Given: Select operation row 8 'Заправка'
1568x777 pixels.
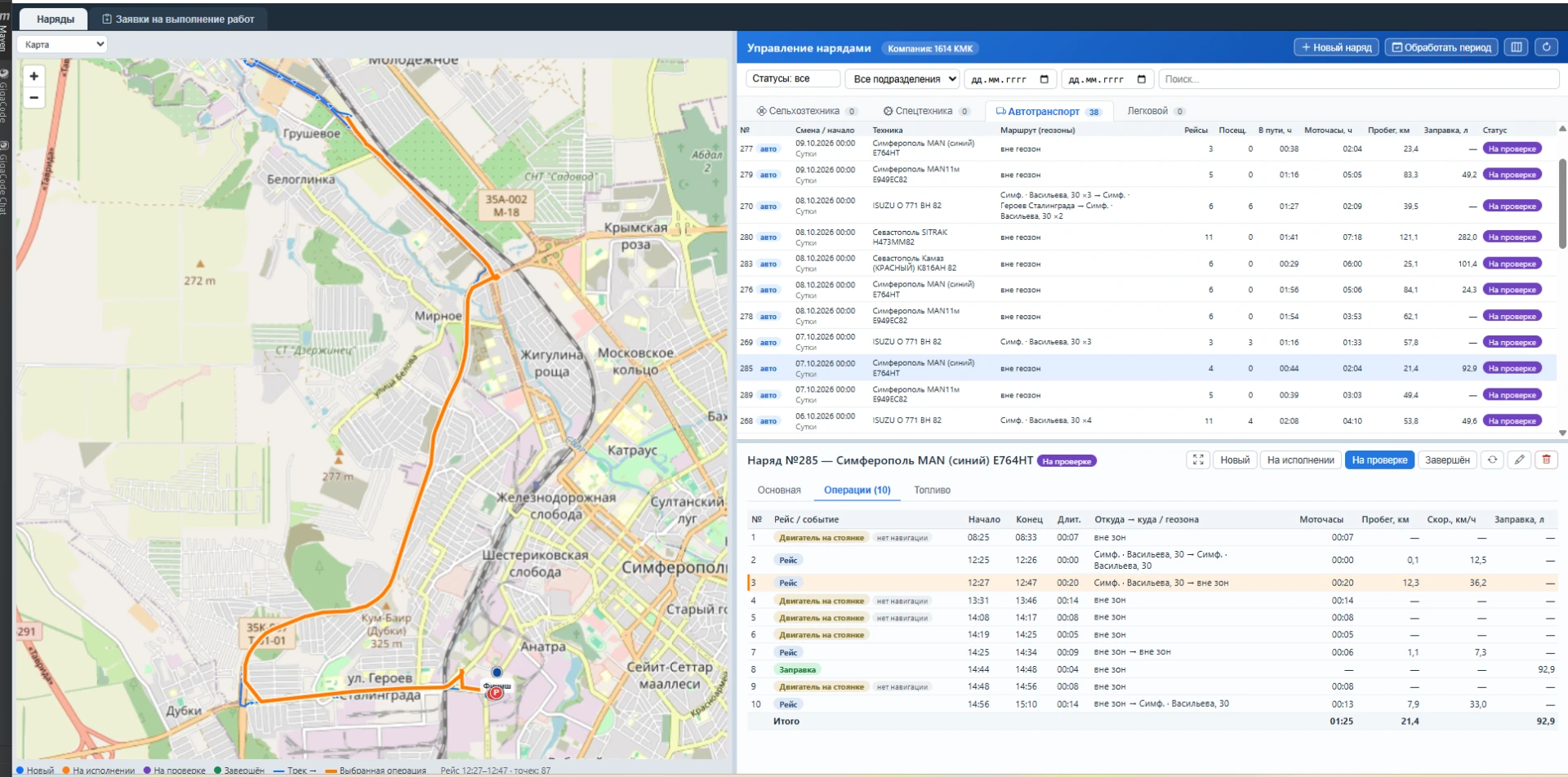Looking at the screenshot, I should tap(1152, 670).
